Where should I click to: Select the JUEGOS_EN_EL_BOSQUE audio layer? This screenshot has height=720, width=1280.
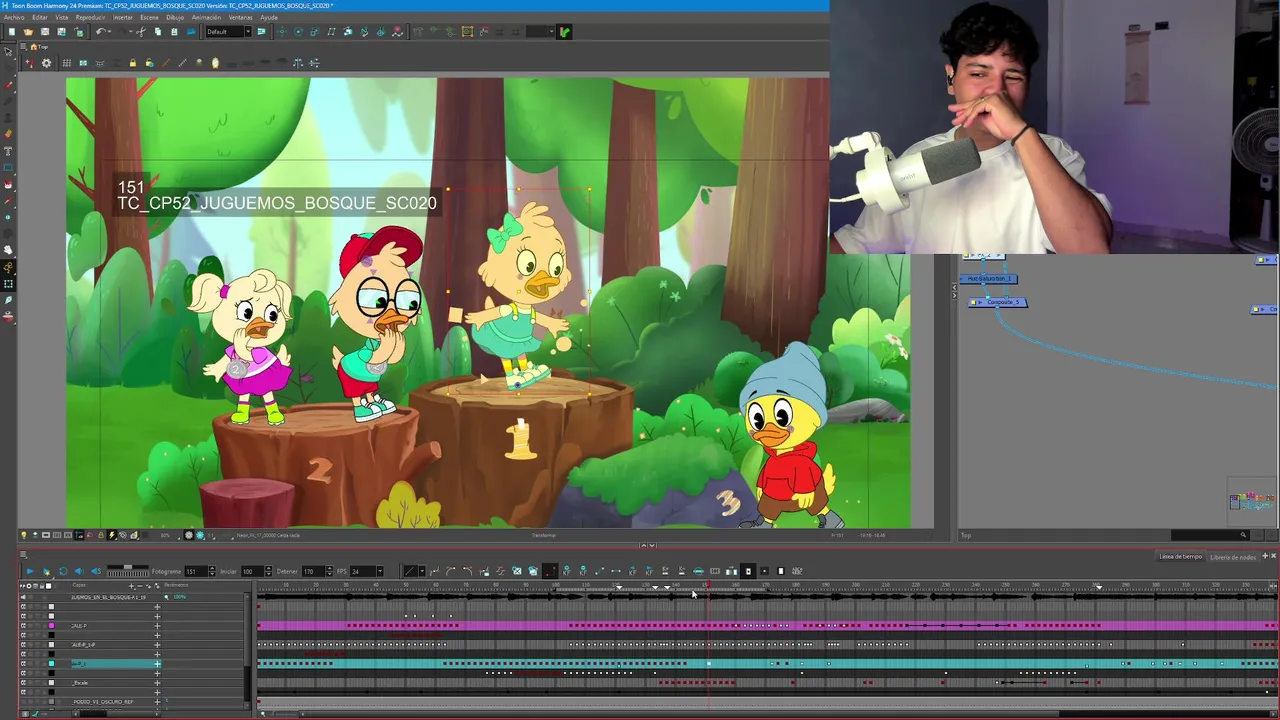click(108, 597)
